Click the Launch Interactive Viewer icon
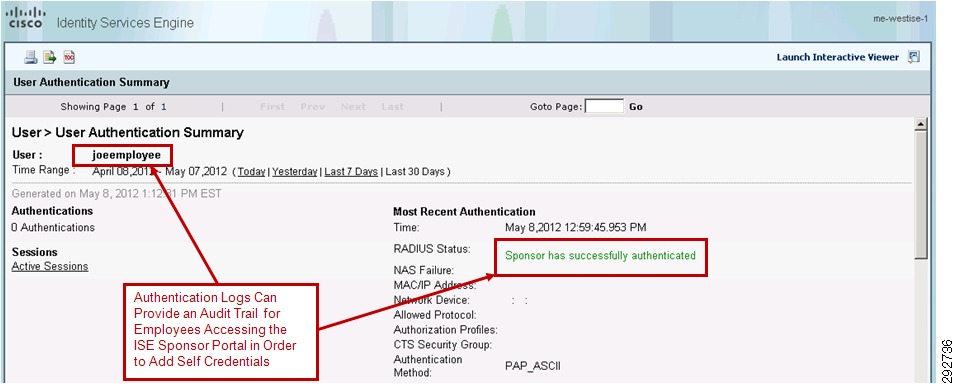The image size is (953, 384). pos(913,57)
